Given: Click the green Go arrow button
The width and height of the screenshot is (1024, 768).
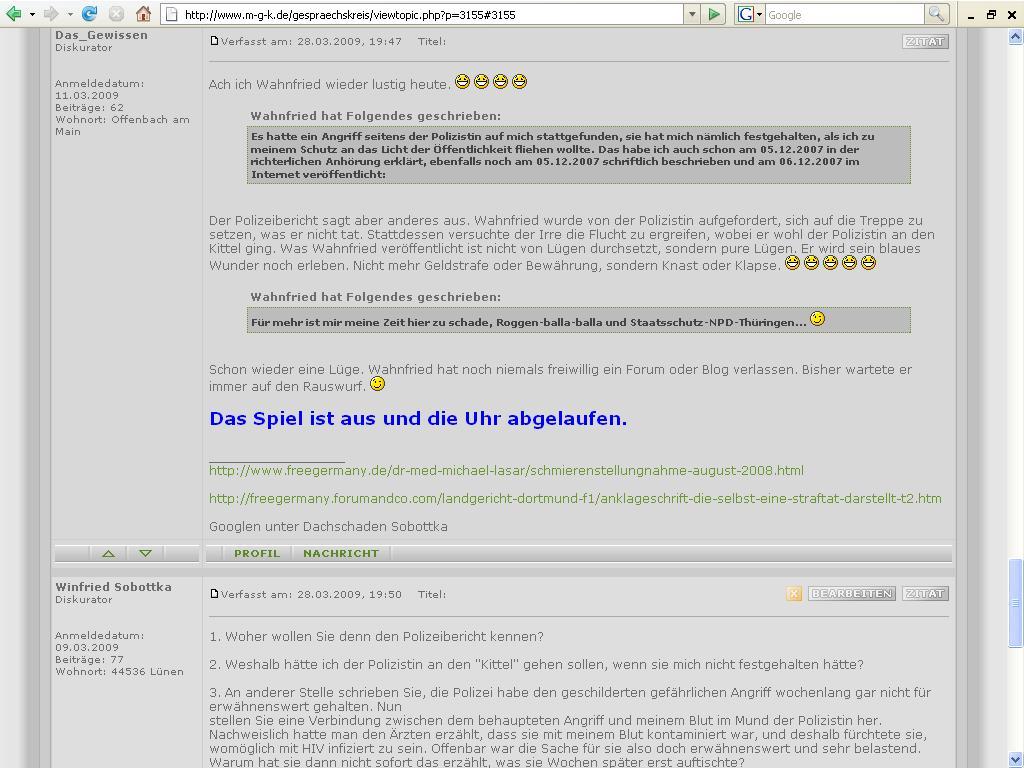Looking at the screenshot, I should [x=714, y=14].
